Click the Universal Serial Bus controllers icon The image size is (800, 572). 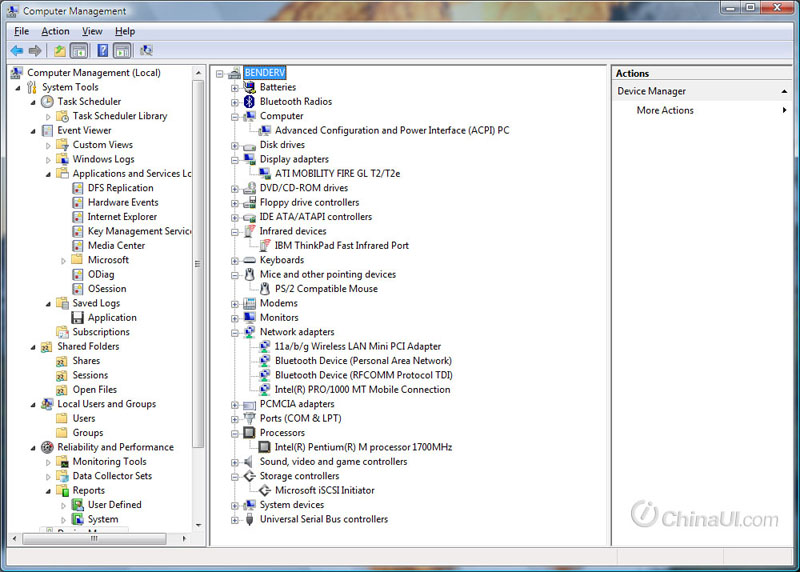[249, 519]
